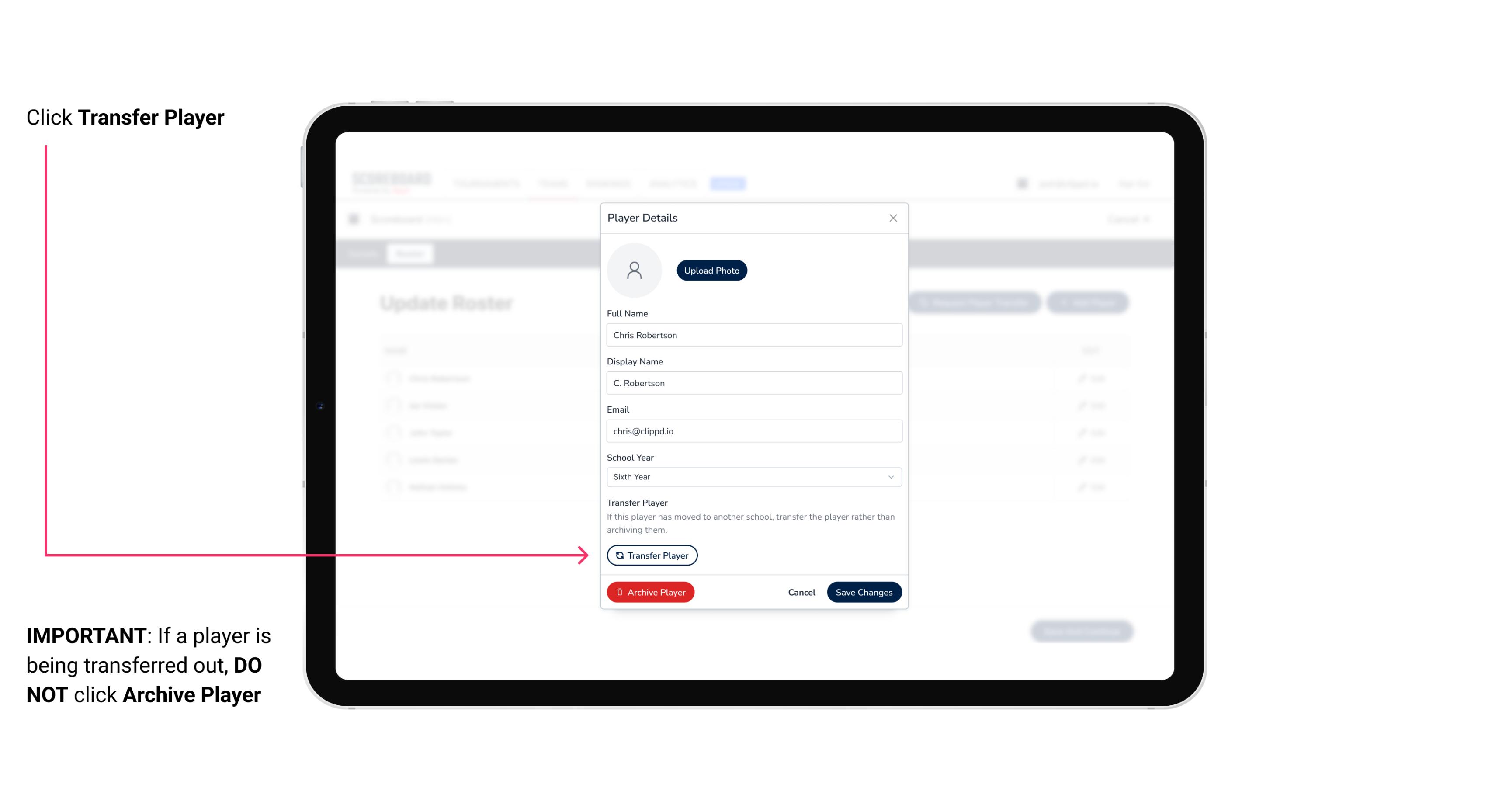Click the close X icon on dialog

[893, 218]
